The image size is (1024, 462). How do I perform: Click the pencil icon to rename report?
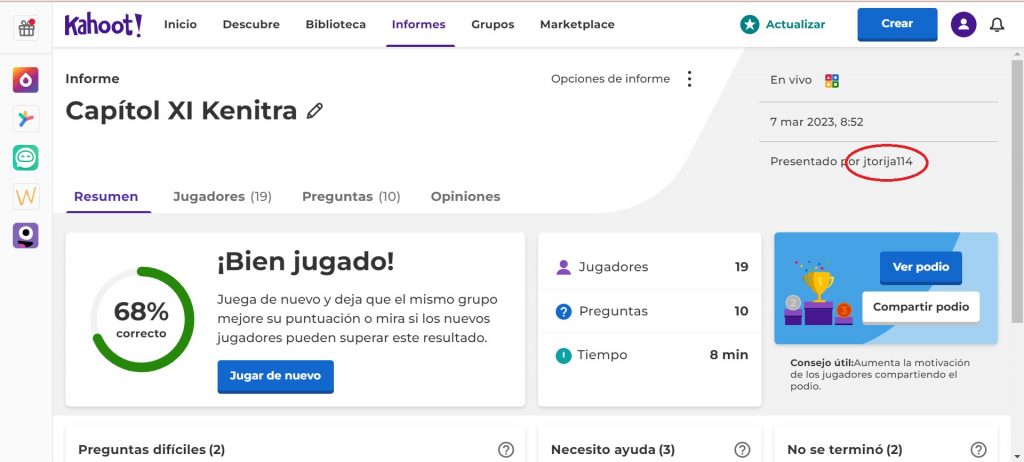click(x=315, y=111)
